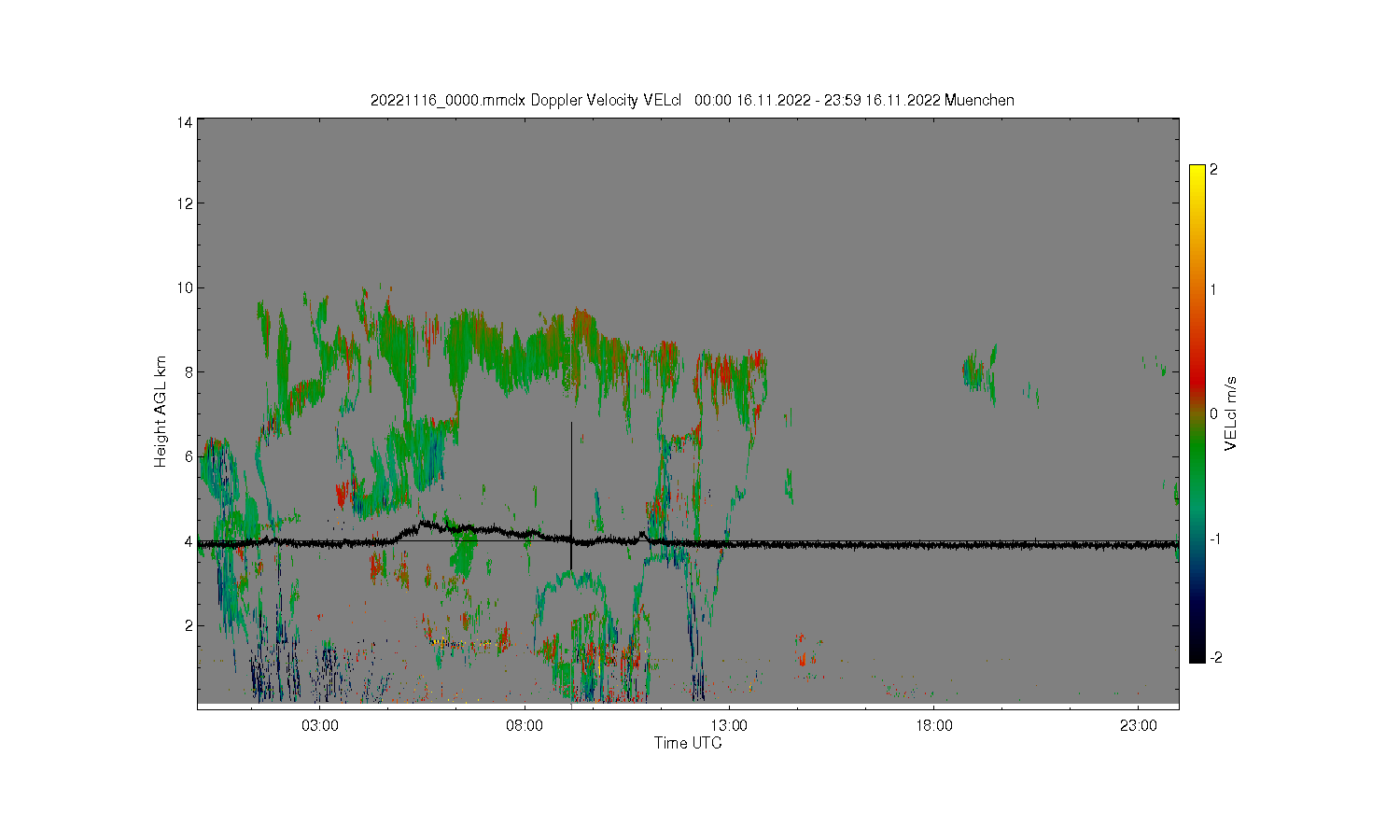Image resolution: width=1400 pixels, height=840 pixels.
Task: Click the 18:00 time tick label
Action: click(933, 725)
